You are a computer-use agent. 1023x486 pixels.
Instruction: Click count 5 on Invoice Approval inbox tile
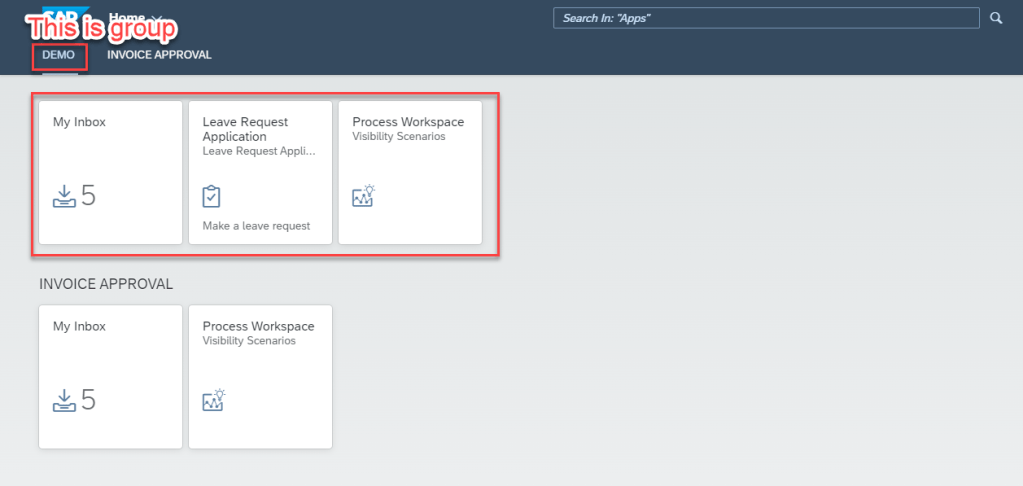pos(89,400)
